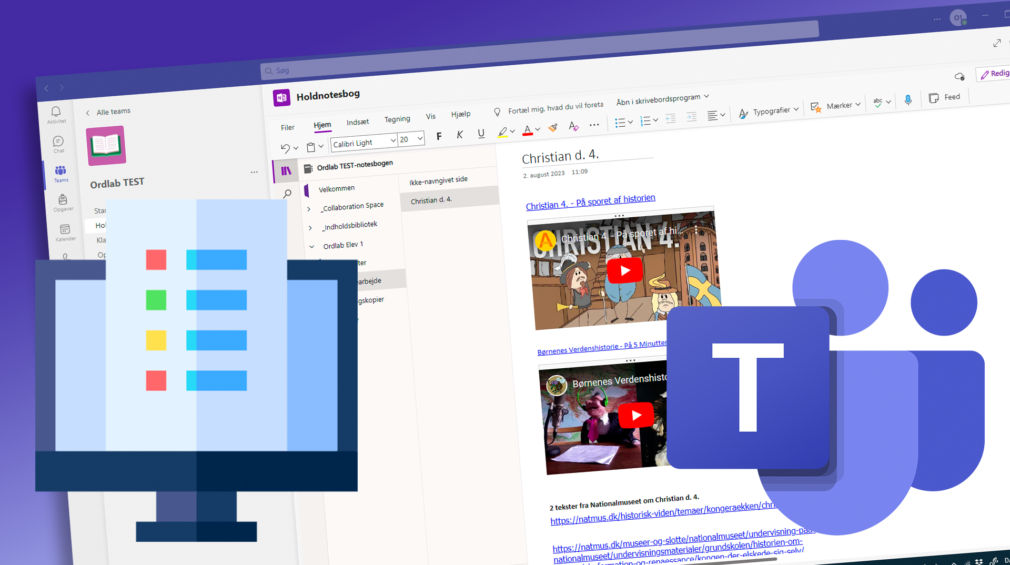Screen dimensions: 1010x565
Task: Clear formatting with eraser A icon
Action: pyautogui.click(x=573, y=126)
